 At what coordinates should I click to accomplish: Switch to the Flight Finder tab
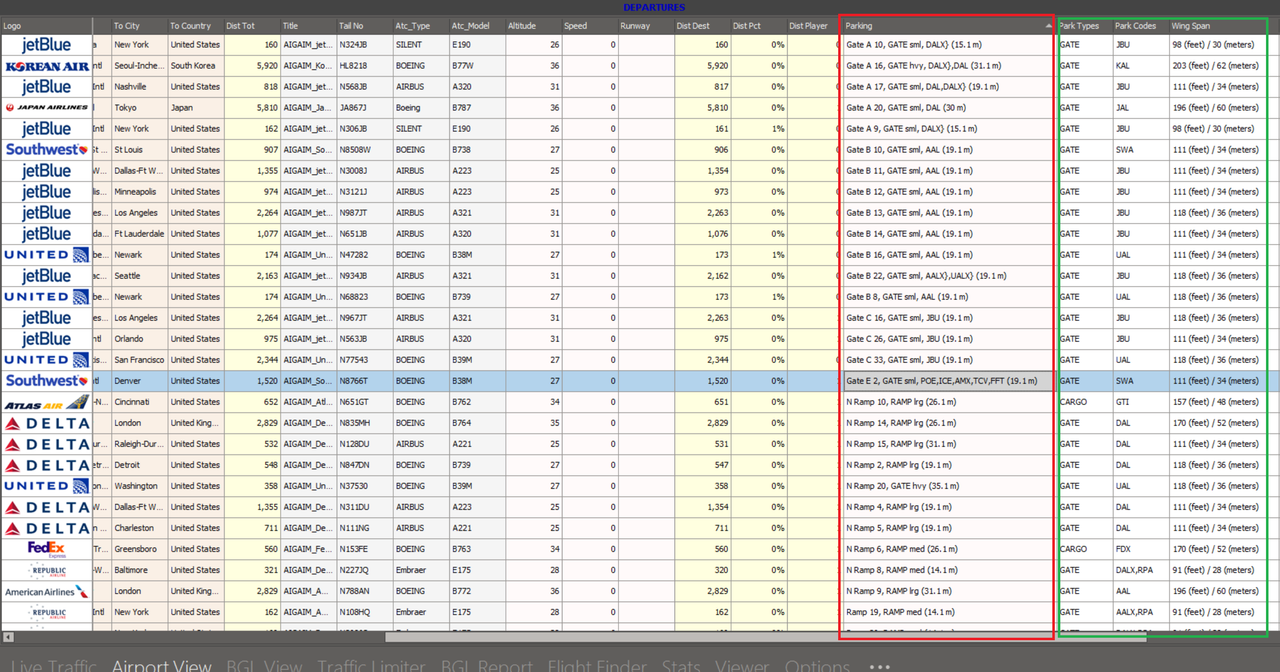click(598, 665)
